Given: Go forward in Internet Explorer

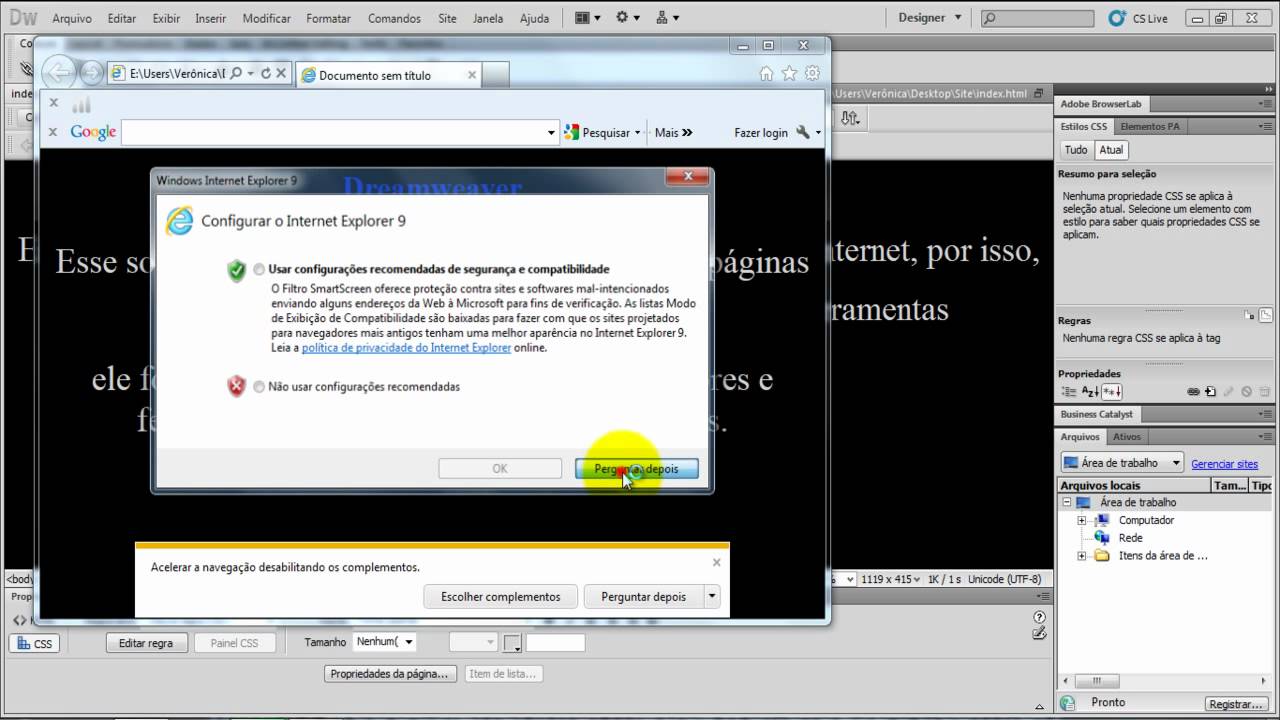Looking at the screenshot, I should [91, 73].
